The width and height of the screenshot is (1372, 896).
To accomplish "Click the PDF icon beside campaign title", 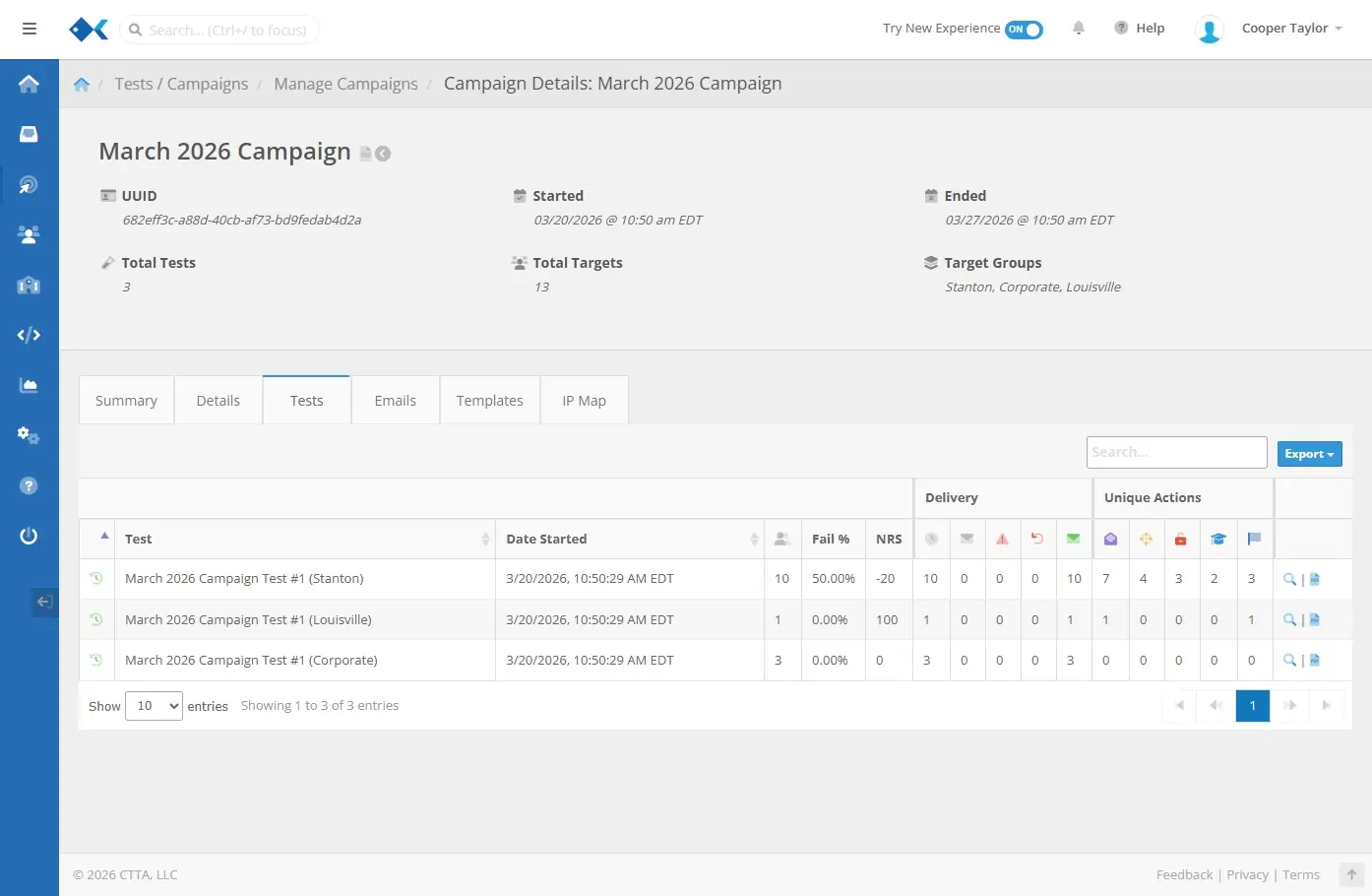I will 365,154.
